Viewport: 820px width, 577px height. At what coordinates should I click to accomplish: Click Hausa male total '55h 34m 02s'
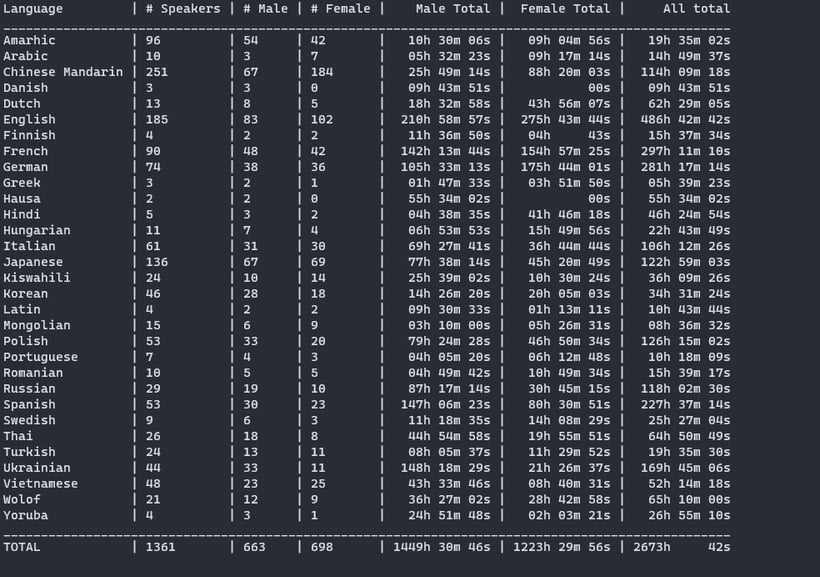pos(449,199)
